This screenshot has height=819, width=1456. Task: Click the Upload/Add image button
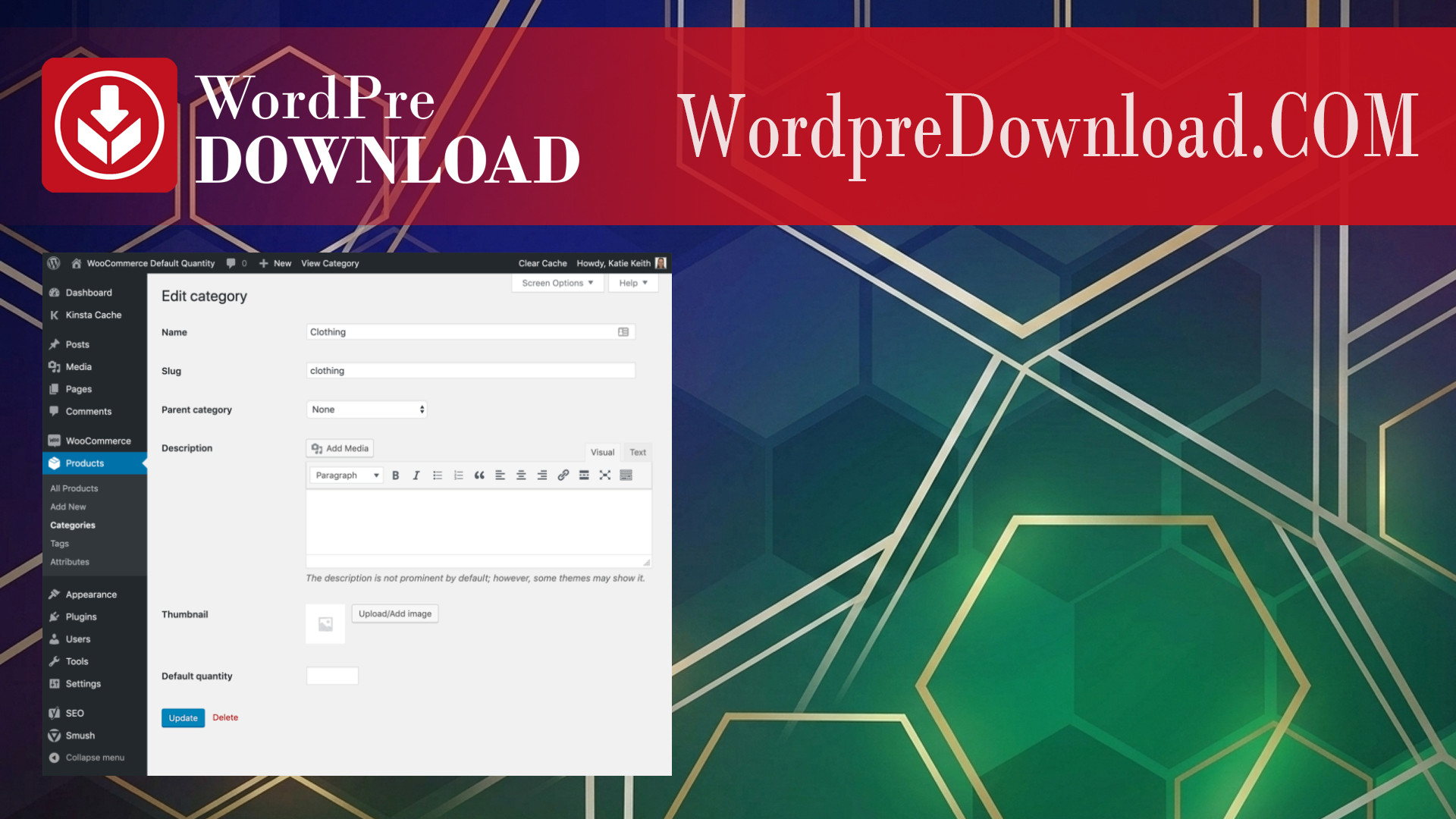[395, 613]
